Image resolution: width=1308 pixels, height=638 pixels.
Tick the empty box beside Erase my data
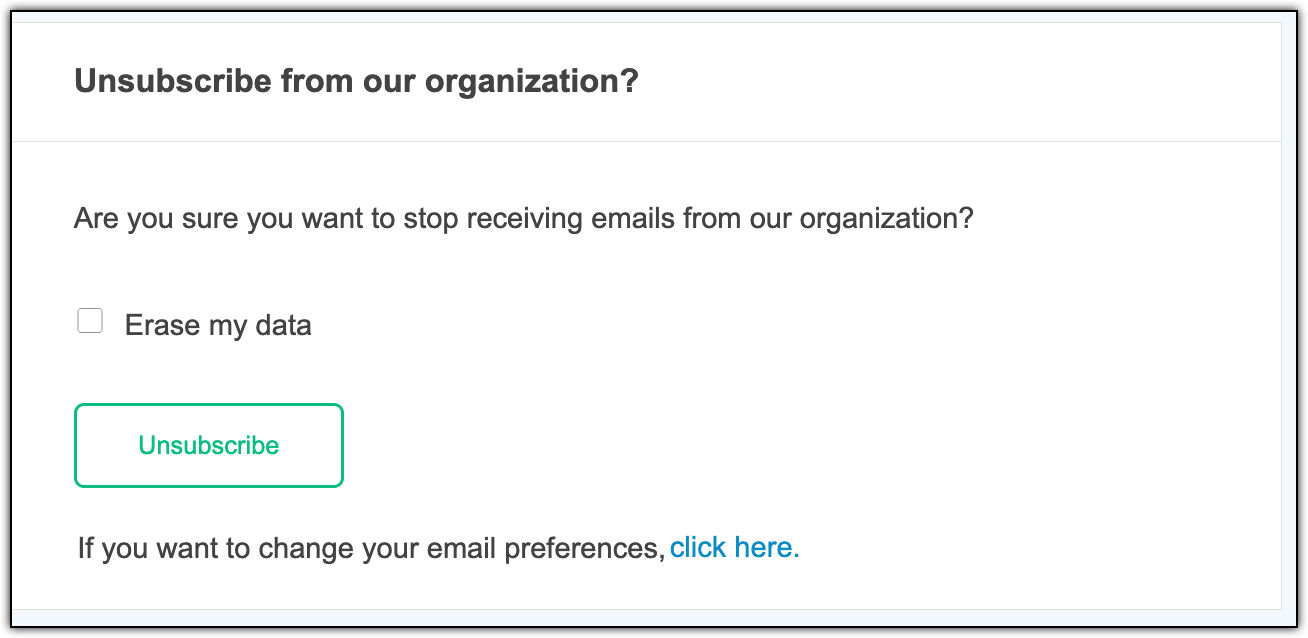click(90, 321)
